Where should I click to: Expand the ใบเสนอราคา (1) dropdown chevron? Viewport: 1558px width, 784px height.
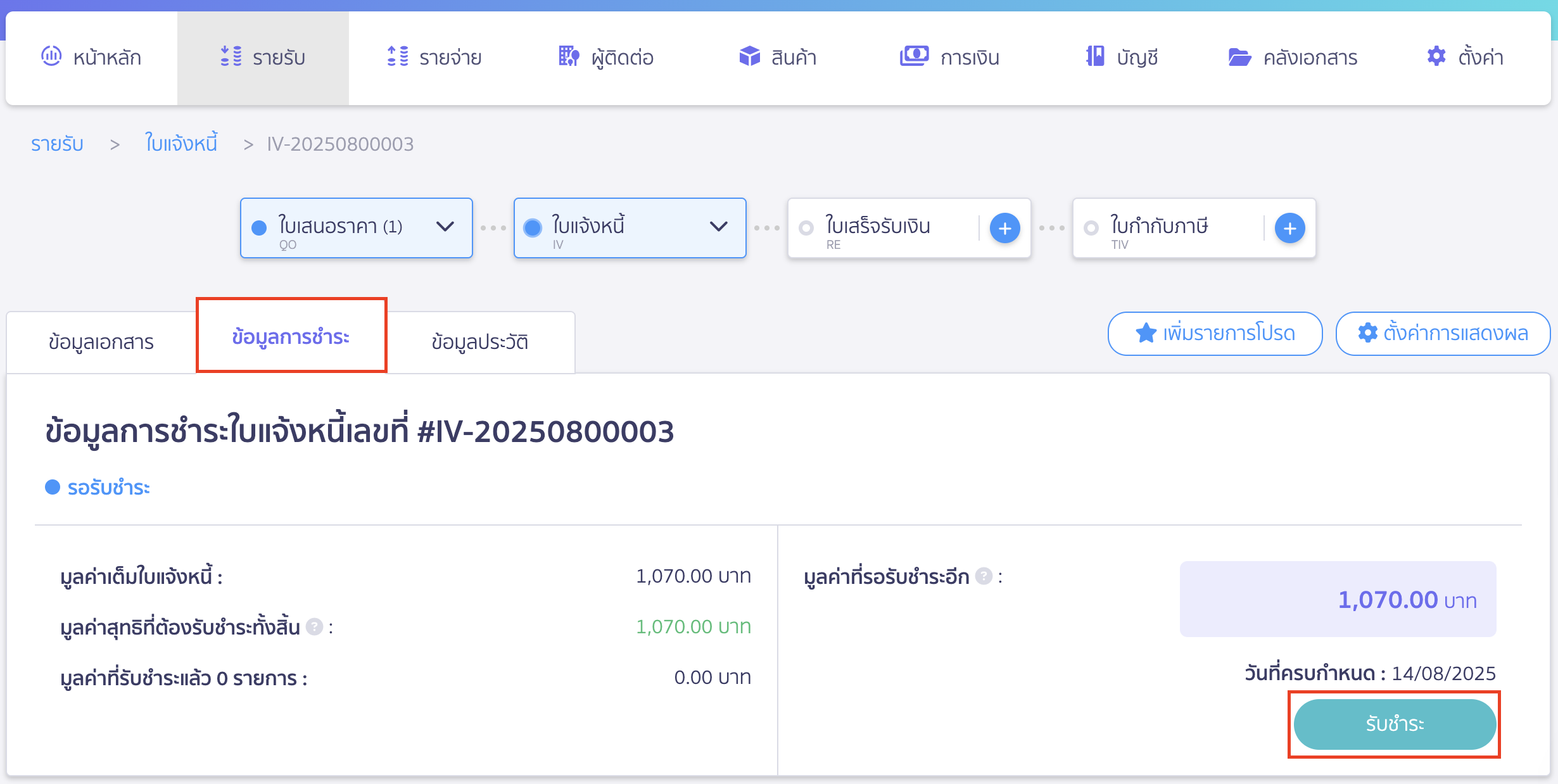point(445,226)
